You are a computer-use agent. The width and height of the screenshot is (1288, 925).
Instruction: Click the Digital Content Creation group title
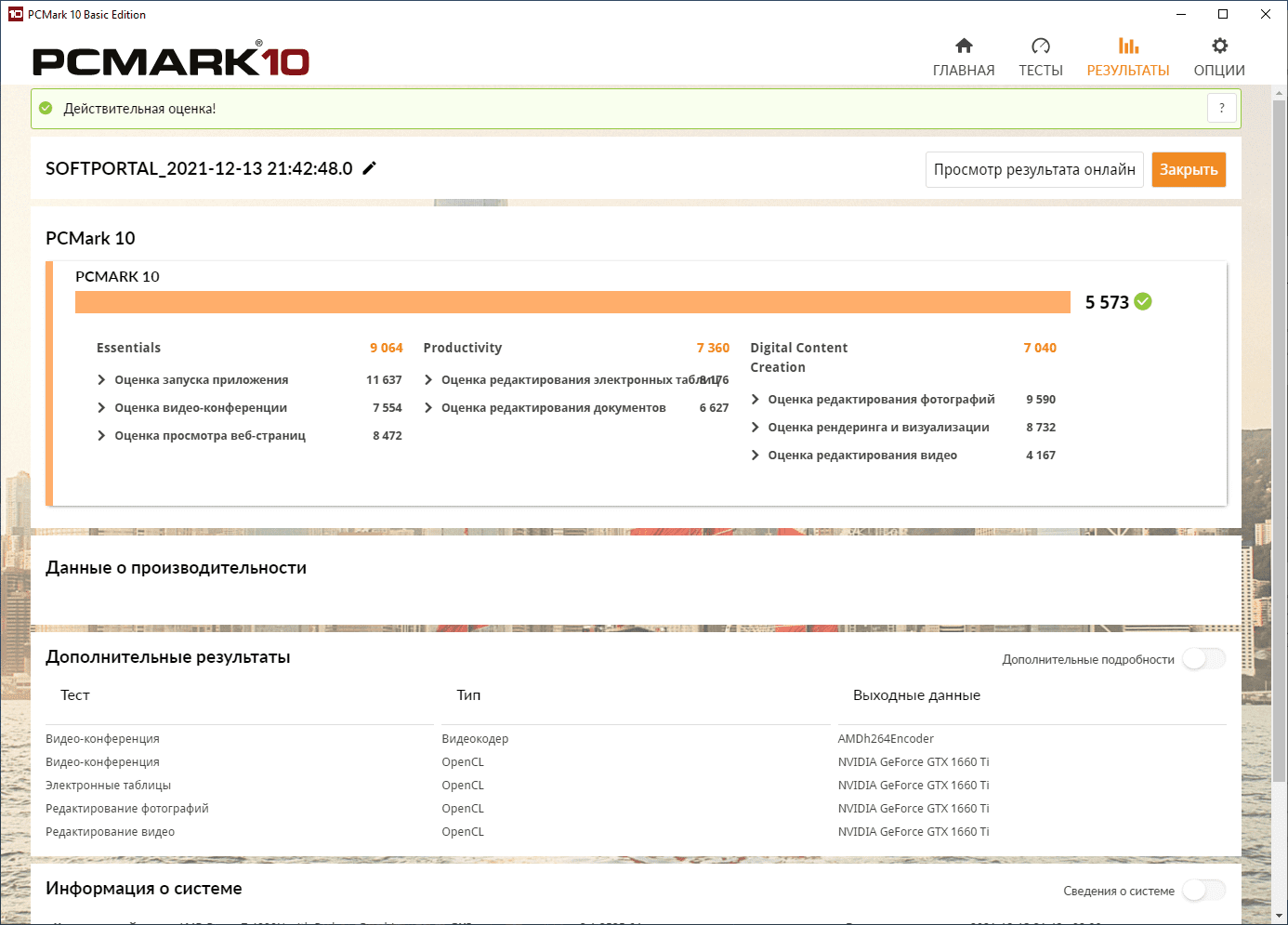point(799,358)
